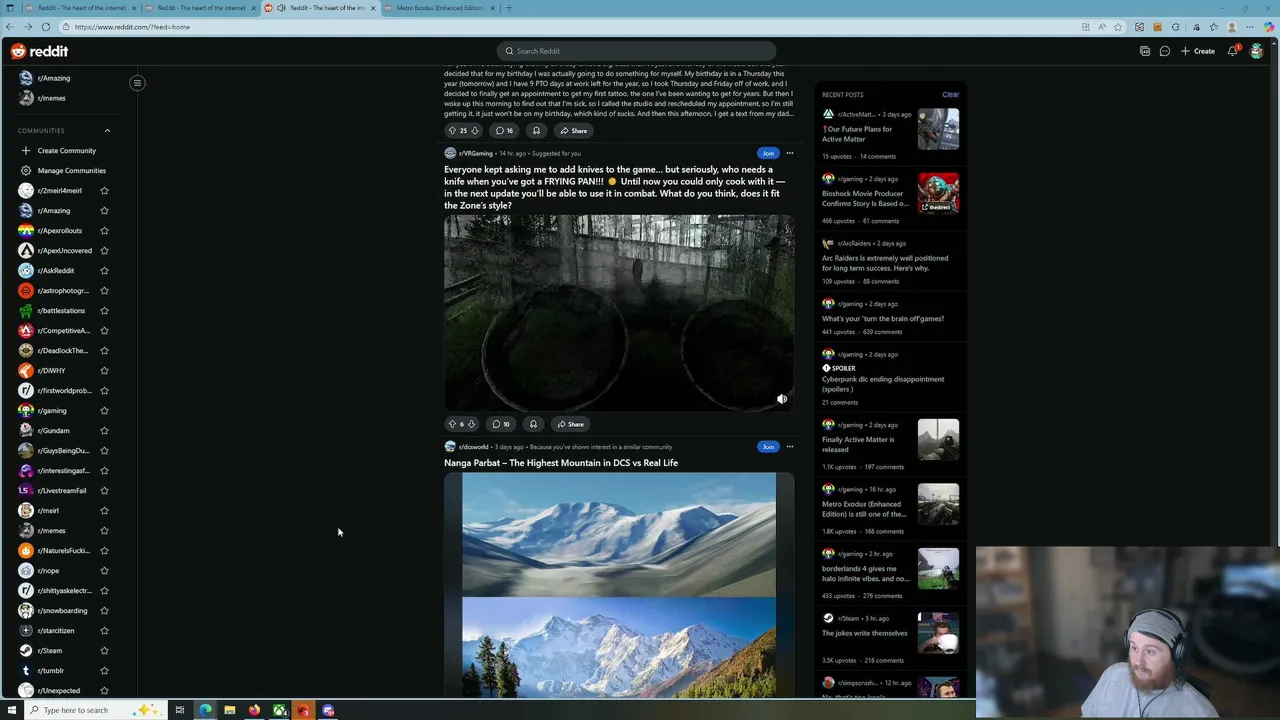Open Task View on the taskbar
The image size is (1280, 720).
point(179,710)
